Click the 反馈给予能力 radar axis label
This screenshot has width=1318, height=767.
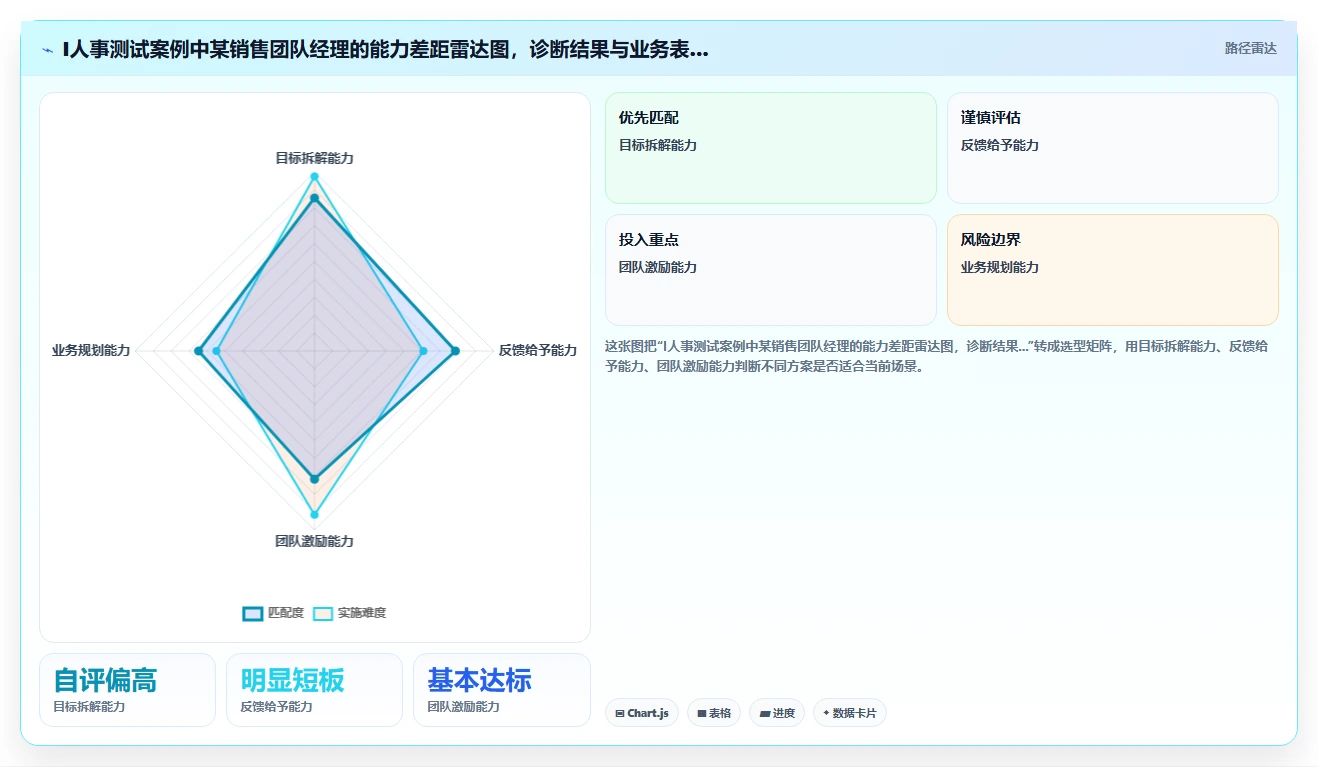click(538, 350)
